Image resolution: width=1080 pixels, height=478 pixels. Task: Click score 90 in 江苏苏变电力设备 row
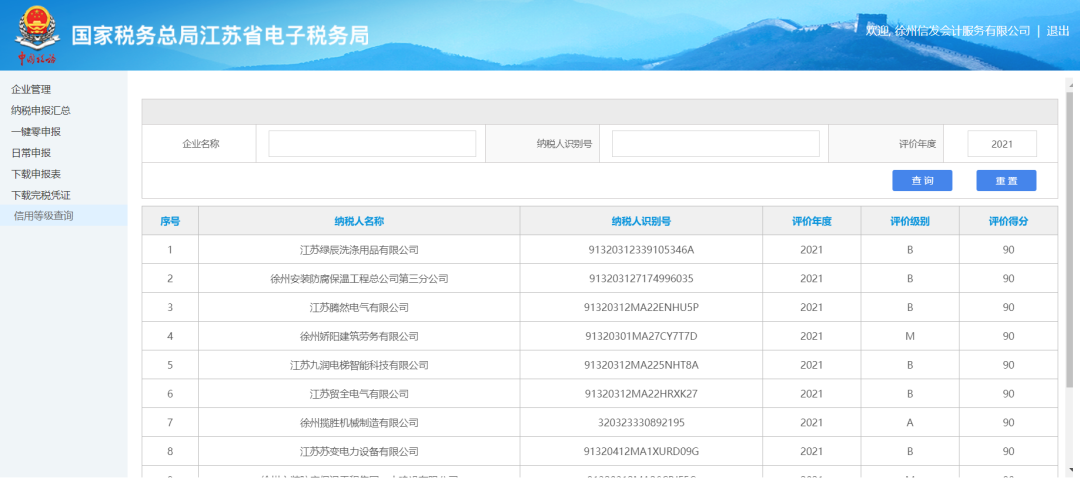point(1008,452)
